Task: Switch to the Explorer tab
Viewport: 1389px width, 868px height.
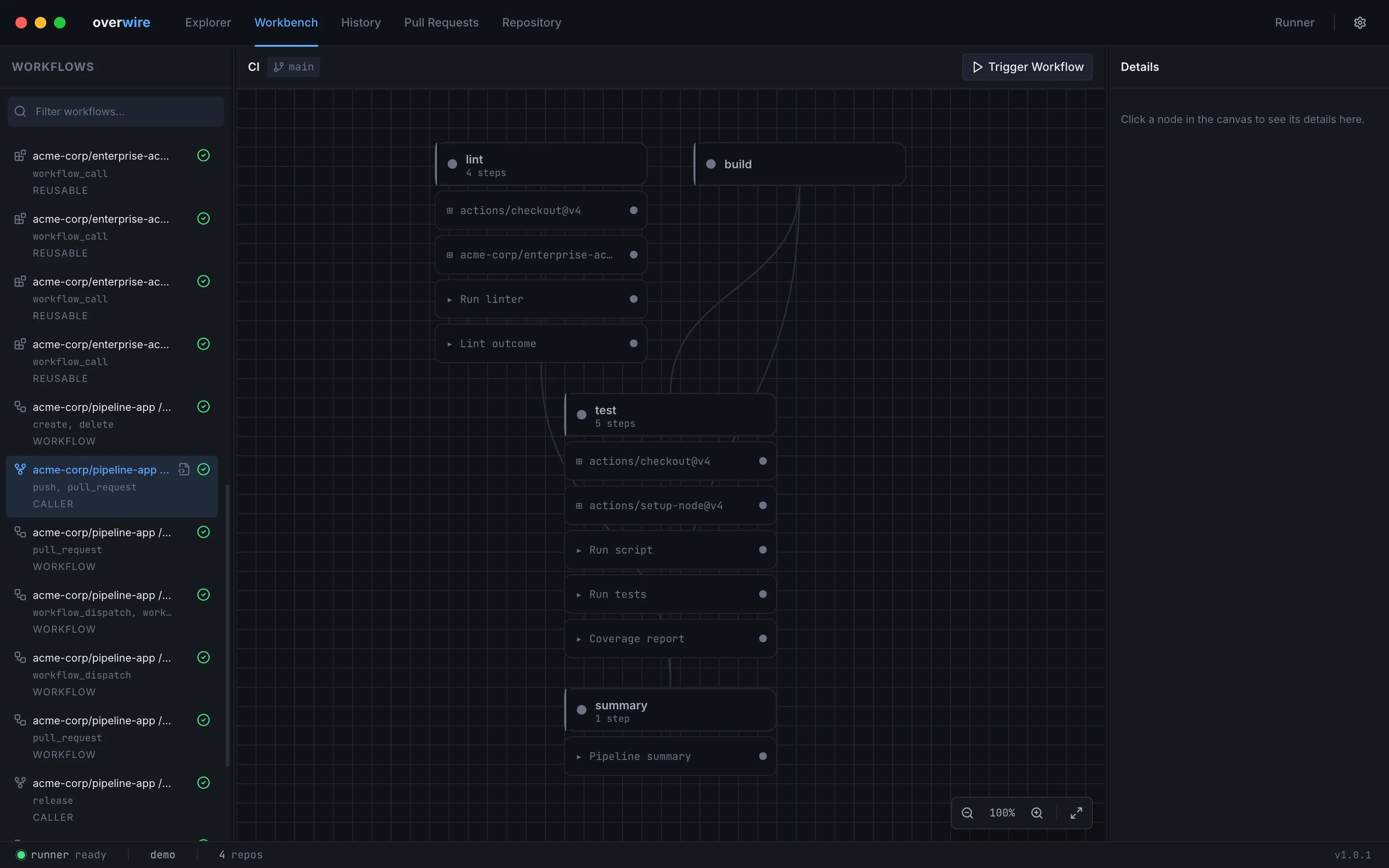Action: tap(208, 22)
